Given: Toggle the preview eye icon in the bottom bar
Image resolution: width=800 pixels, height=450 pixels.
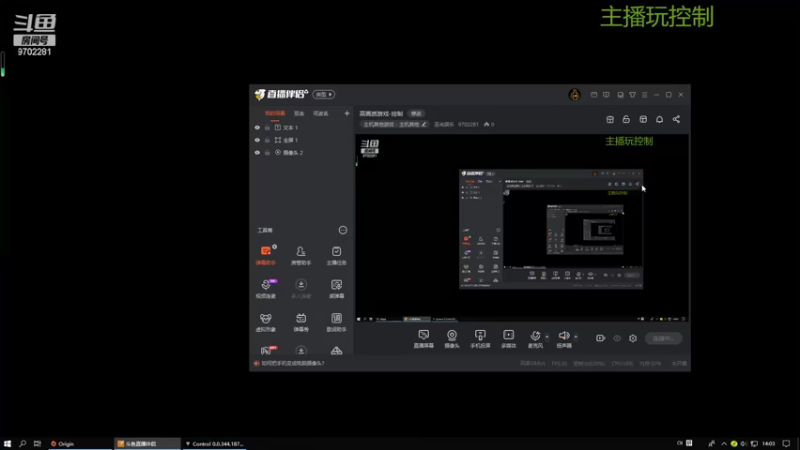Looking at the screenshot, I should tap(617, 338).
